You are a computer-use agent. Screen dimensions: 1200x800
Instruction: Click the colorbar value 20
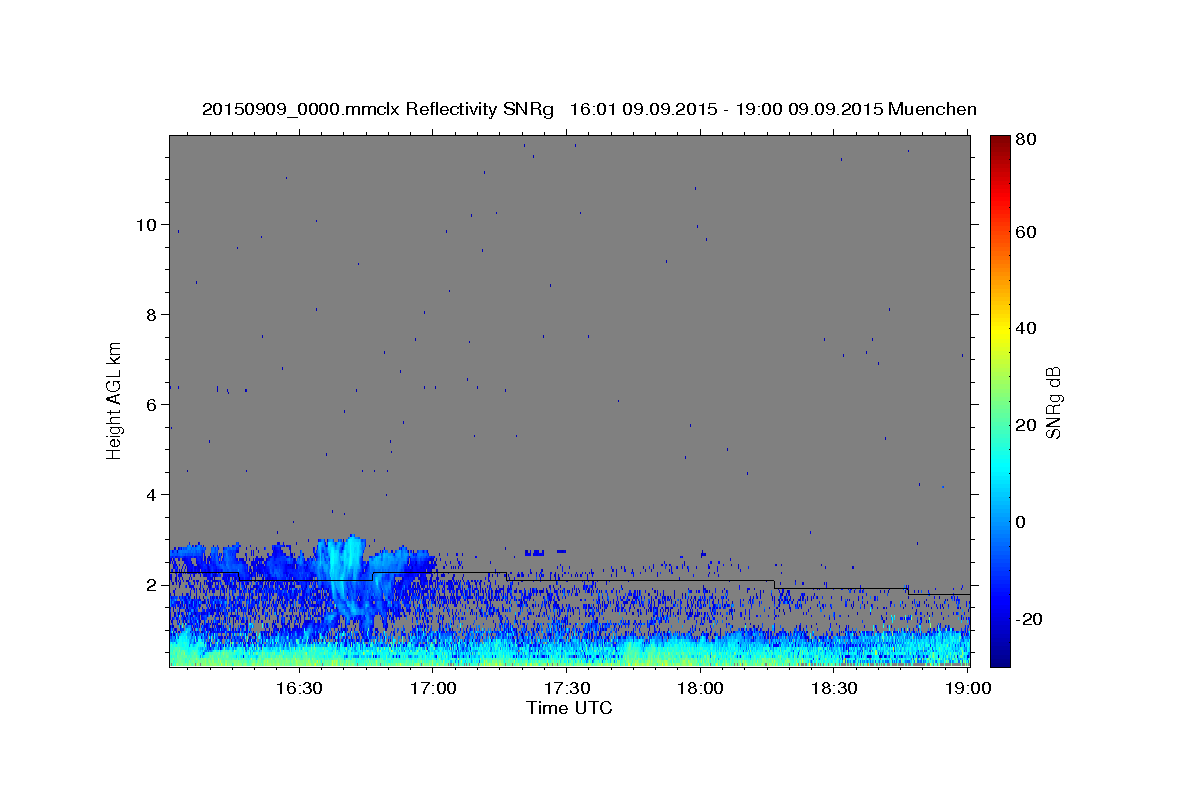1028,426
